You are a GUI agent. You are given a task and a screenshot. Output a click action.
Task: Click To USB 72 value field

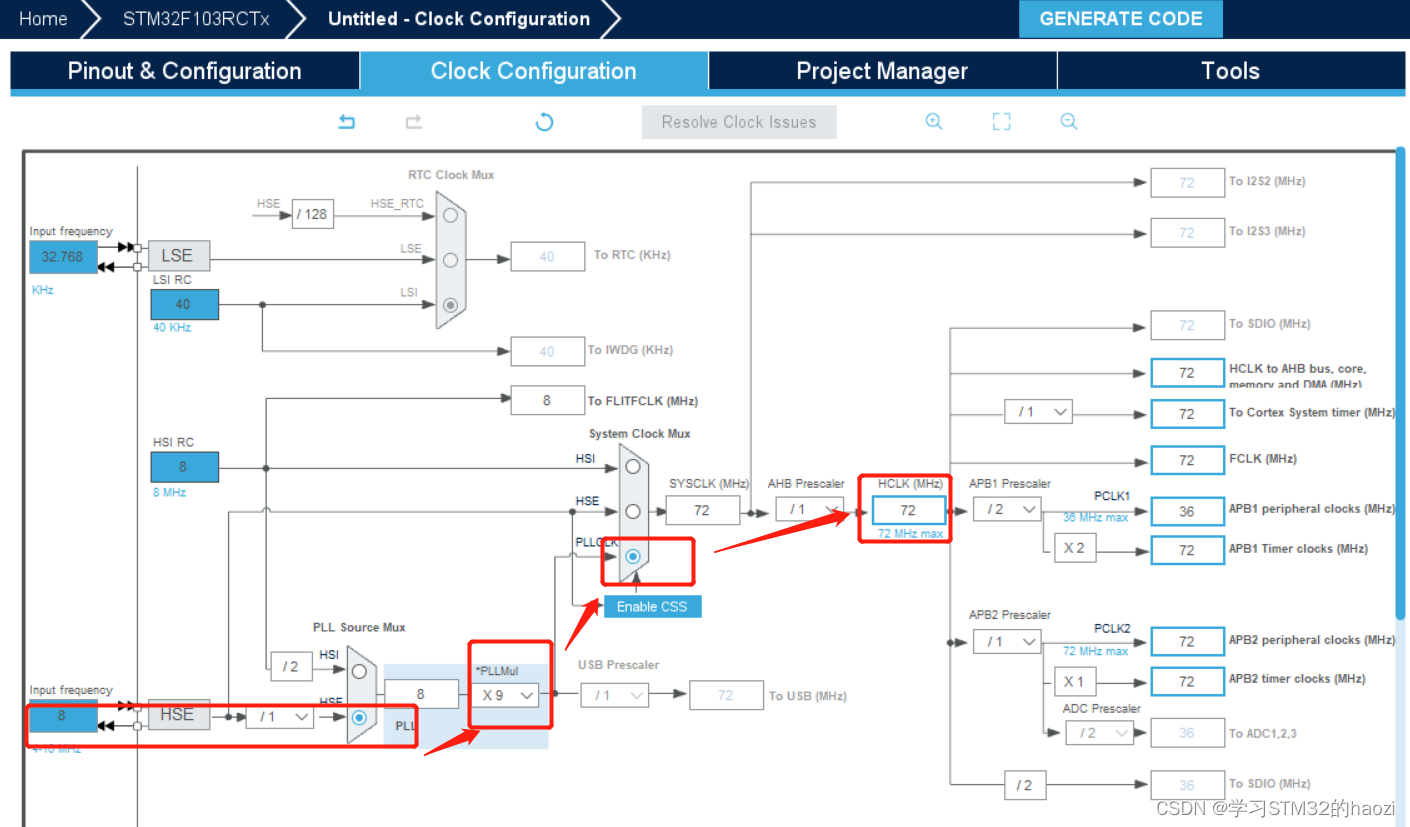(x=726, y=695)
